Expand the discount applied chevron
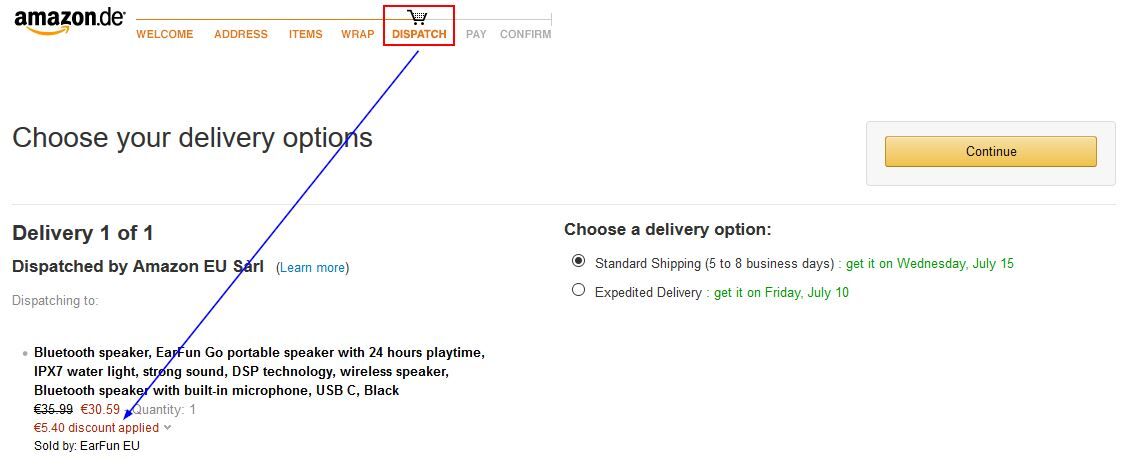 pos(167,428)
